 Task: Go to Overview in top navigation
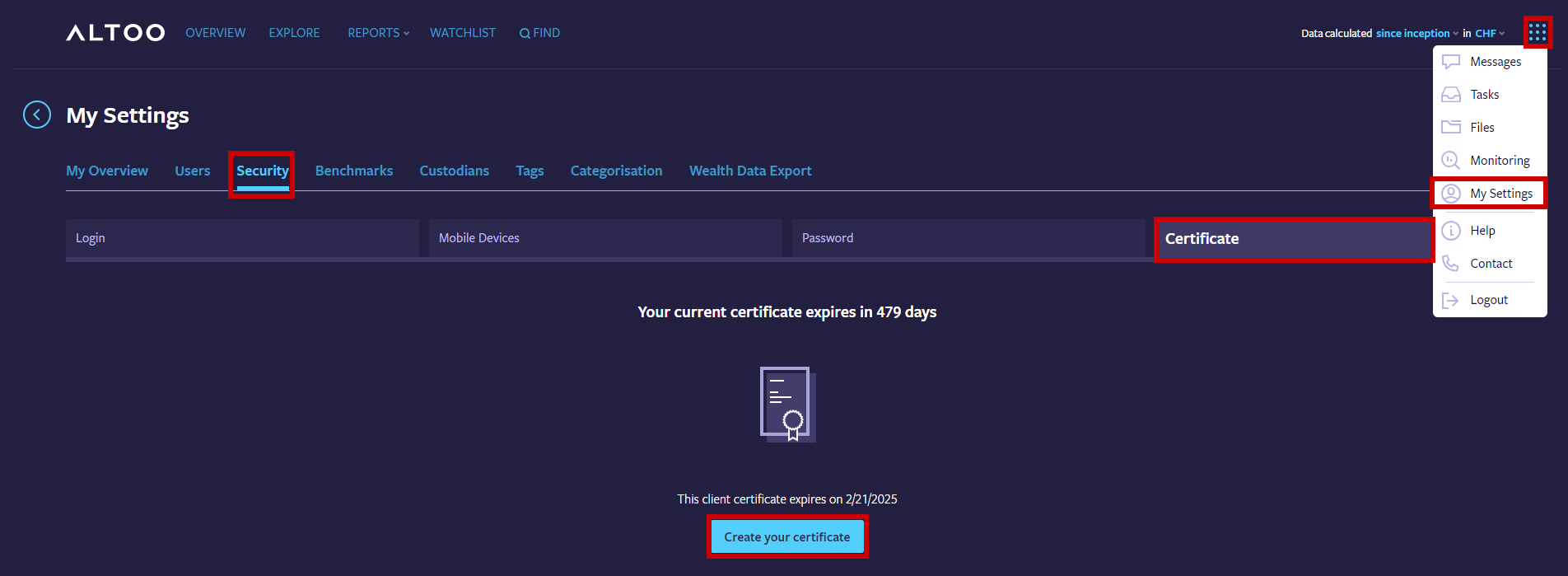pyautogui.click(x=215, y=33)
